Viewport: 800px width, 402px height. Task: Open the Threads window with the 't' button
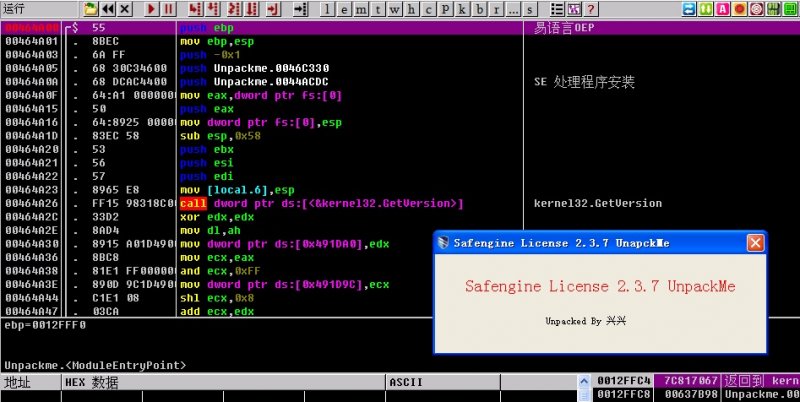(x=378, y=9)
